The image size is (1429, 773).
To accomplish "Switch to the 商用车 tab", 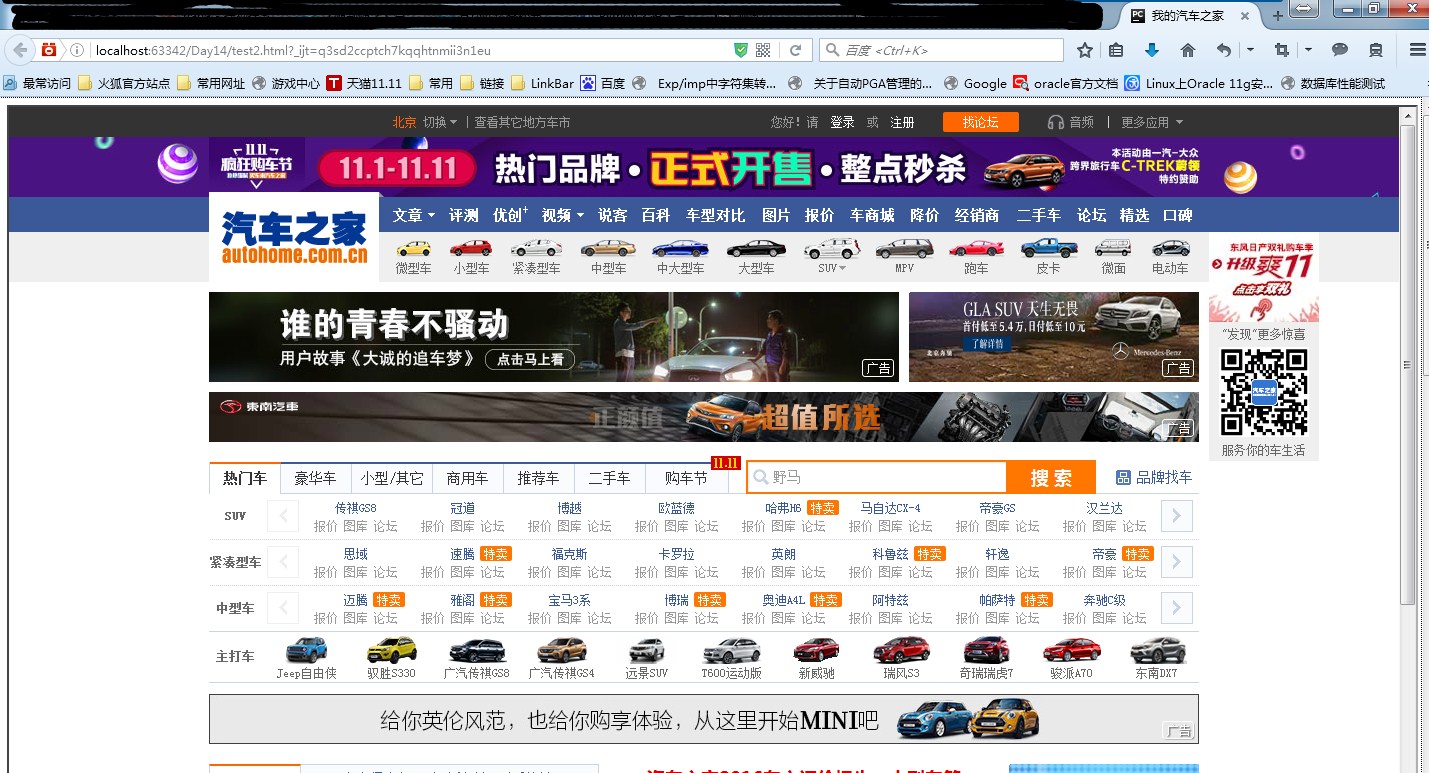I will (467, 478).
